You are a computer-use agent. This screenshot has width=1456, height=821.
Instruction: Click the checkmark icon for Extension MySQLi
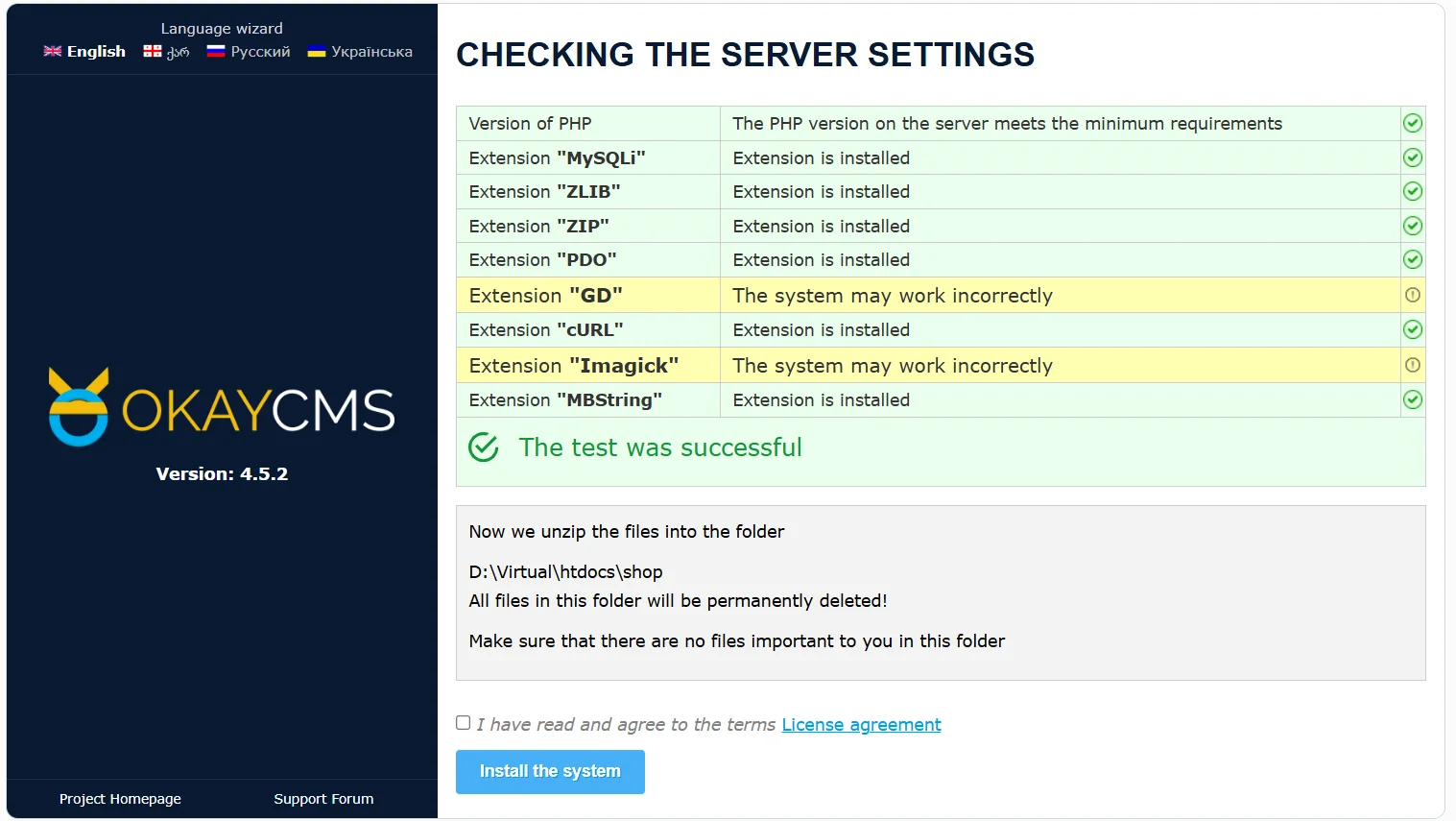[1412, 157]
